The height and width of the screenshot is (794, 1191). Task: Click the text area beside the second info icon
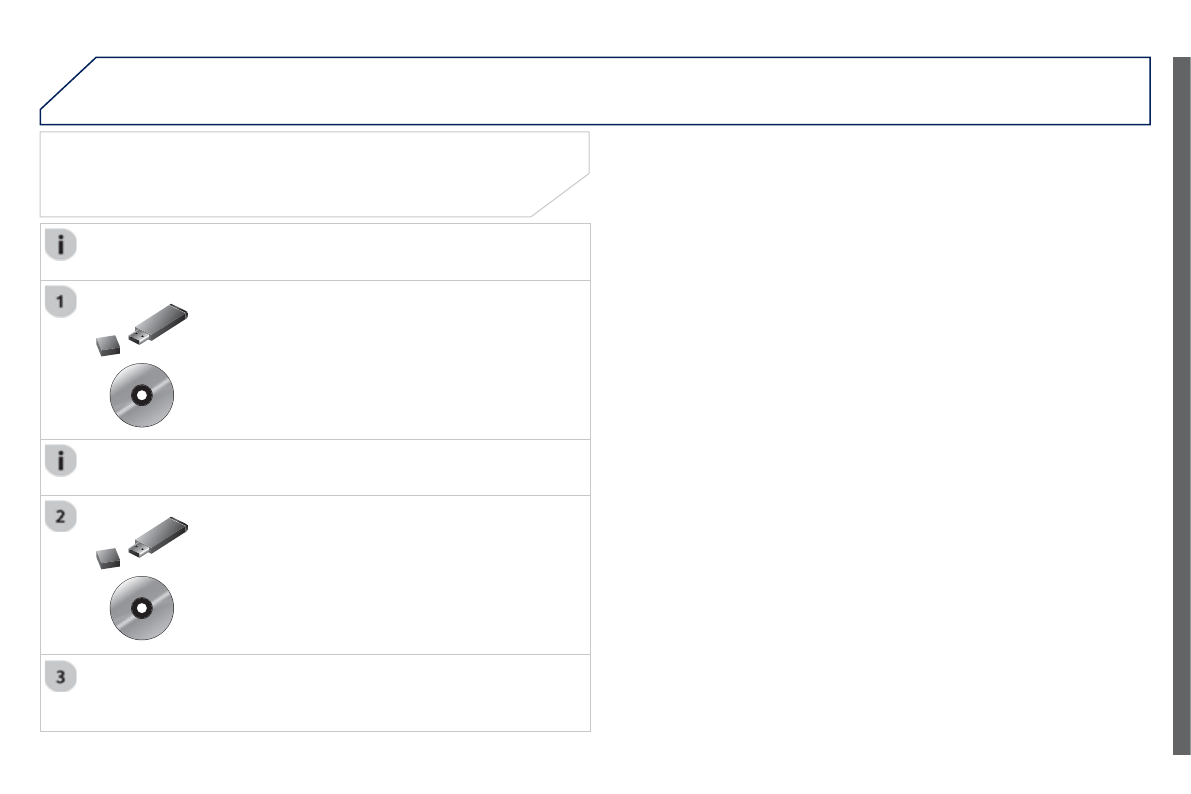[330, 467]
